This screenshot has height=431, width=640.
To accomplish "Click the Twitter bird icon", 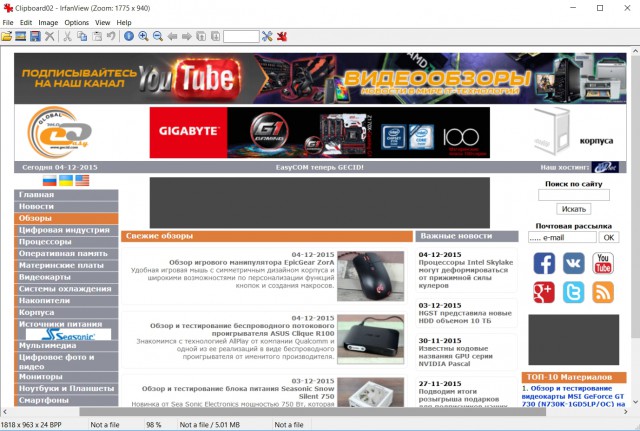I will 573,292.
